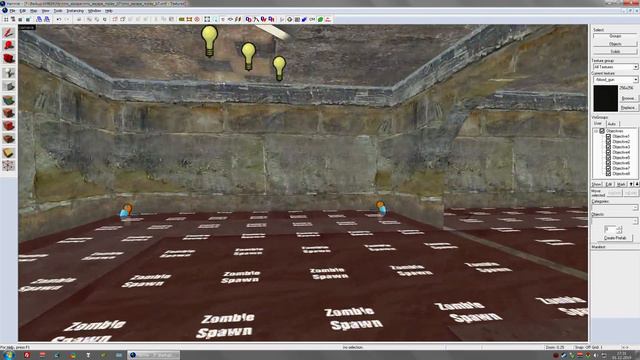This screenshot has width=640, height=360.
Task: Toggle the Objective1 visgroup checkbox
Action: click(x=609, y=136)
